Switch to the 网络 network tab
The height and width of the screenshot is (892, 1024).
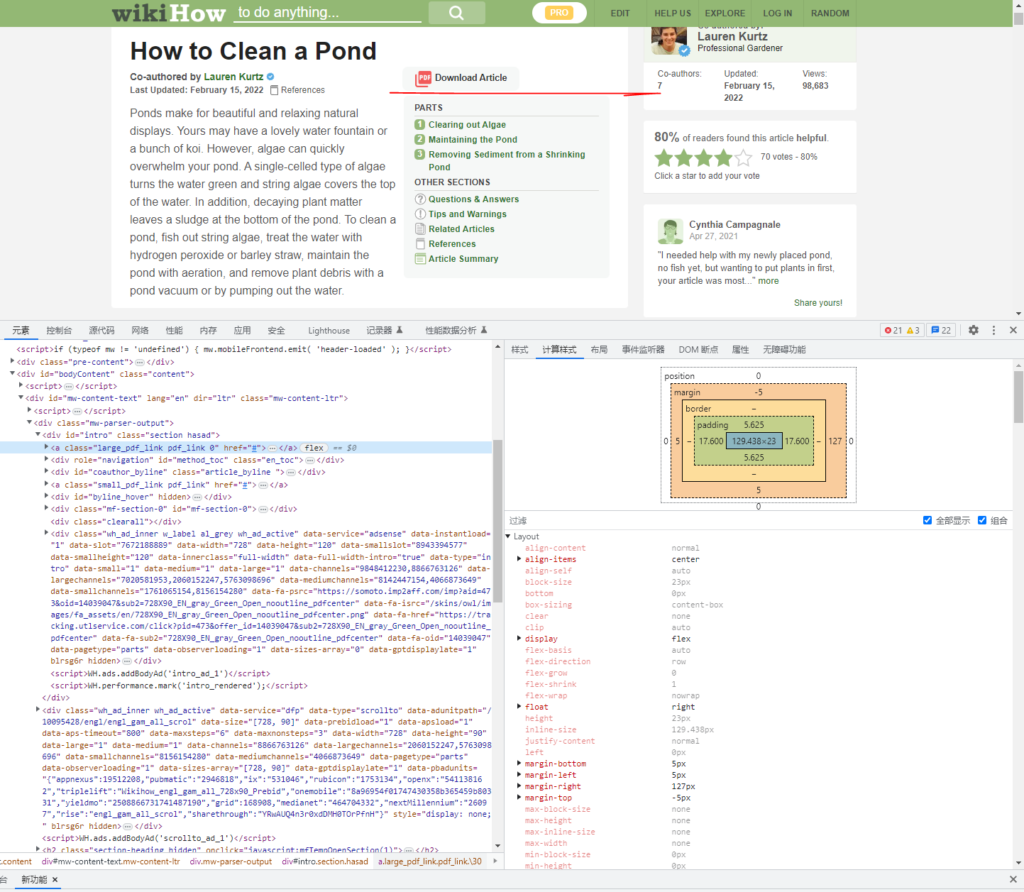point(140,330)
